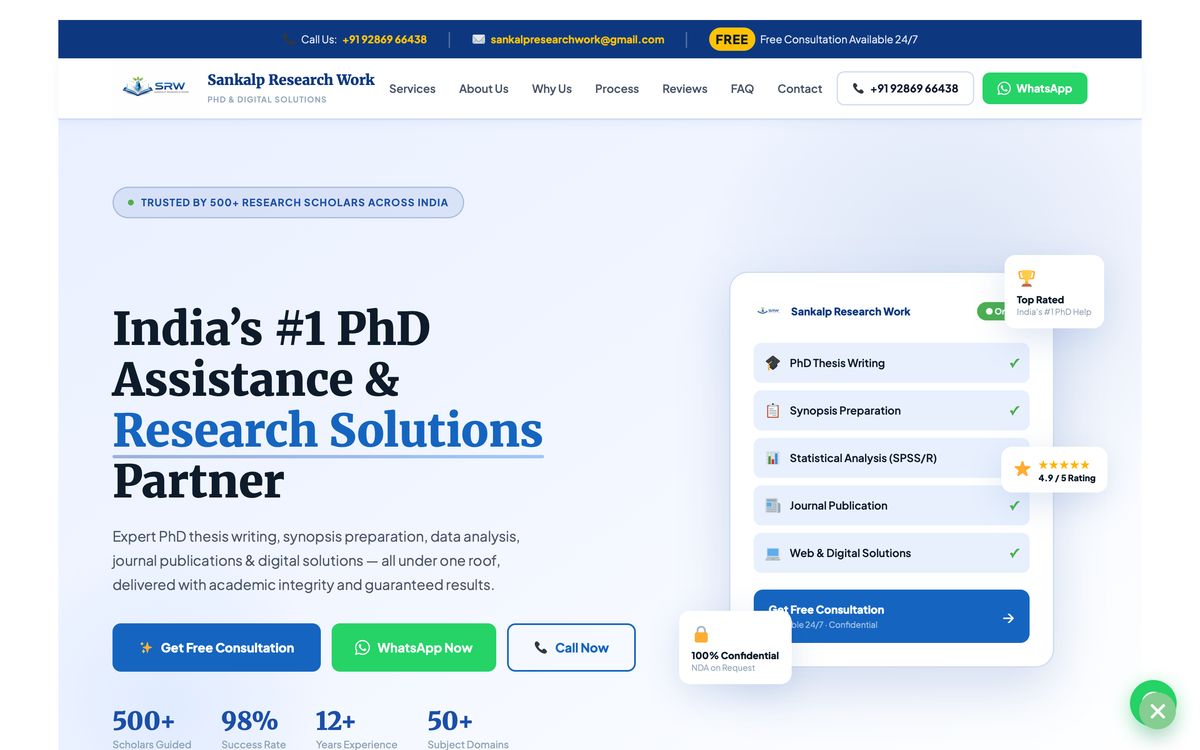Click the envelope icon in top bar
Screen dimensions: 1200x750
478,40
